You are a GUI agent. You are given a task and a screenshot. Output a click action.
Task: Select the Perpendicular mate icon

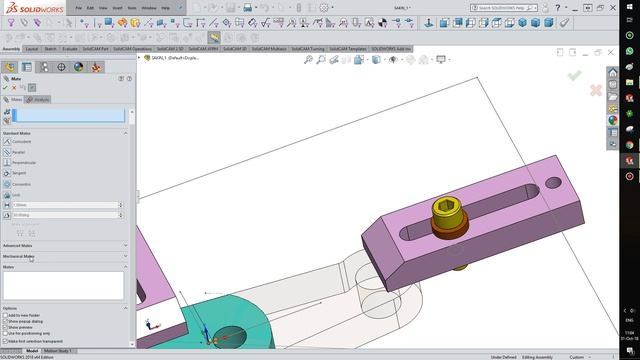tap(7, 162)
